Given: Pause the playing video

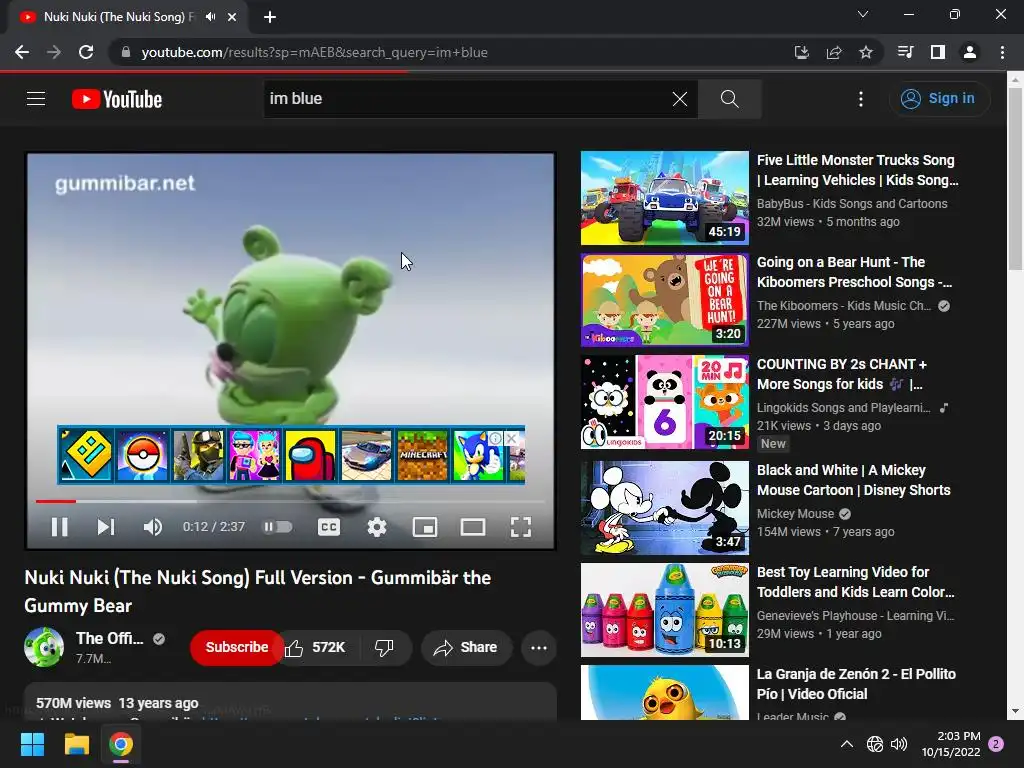Looking at the screenshot, I should (59, 526).
